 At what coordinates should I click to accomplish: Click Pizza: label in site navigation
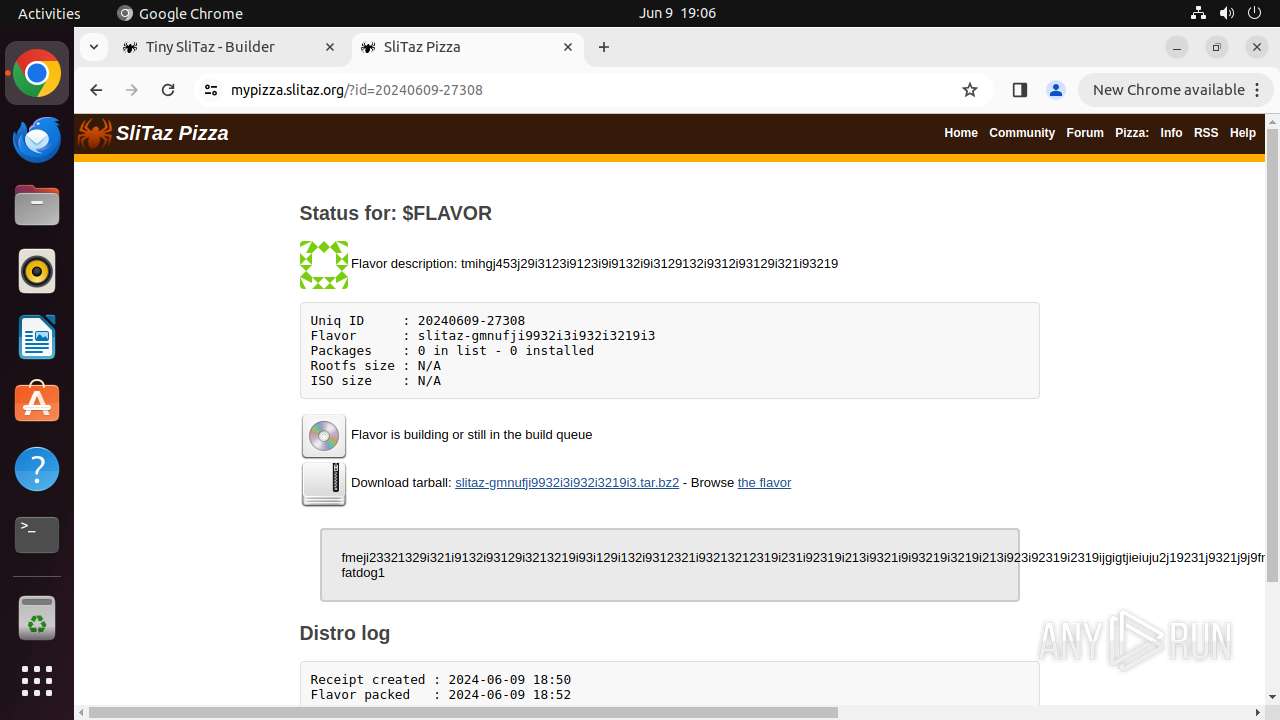coord(1132,133)
